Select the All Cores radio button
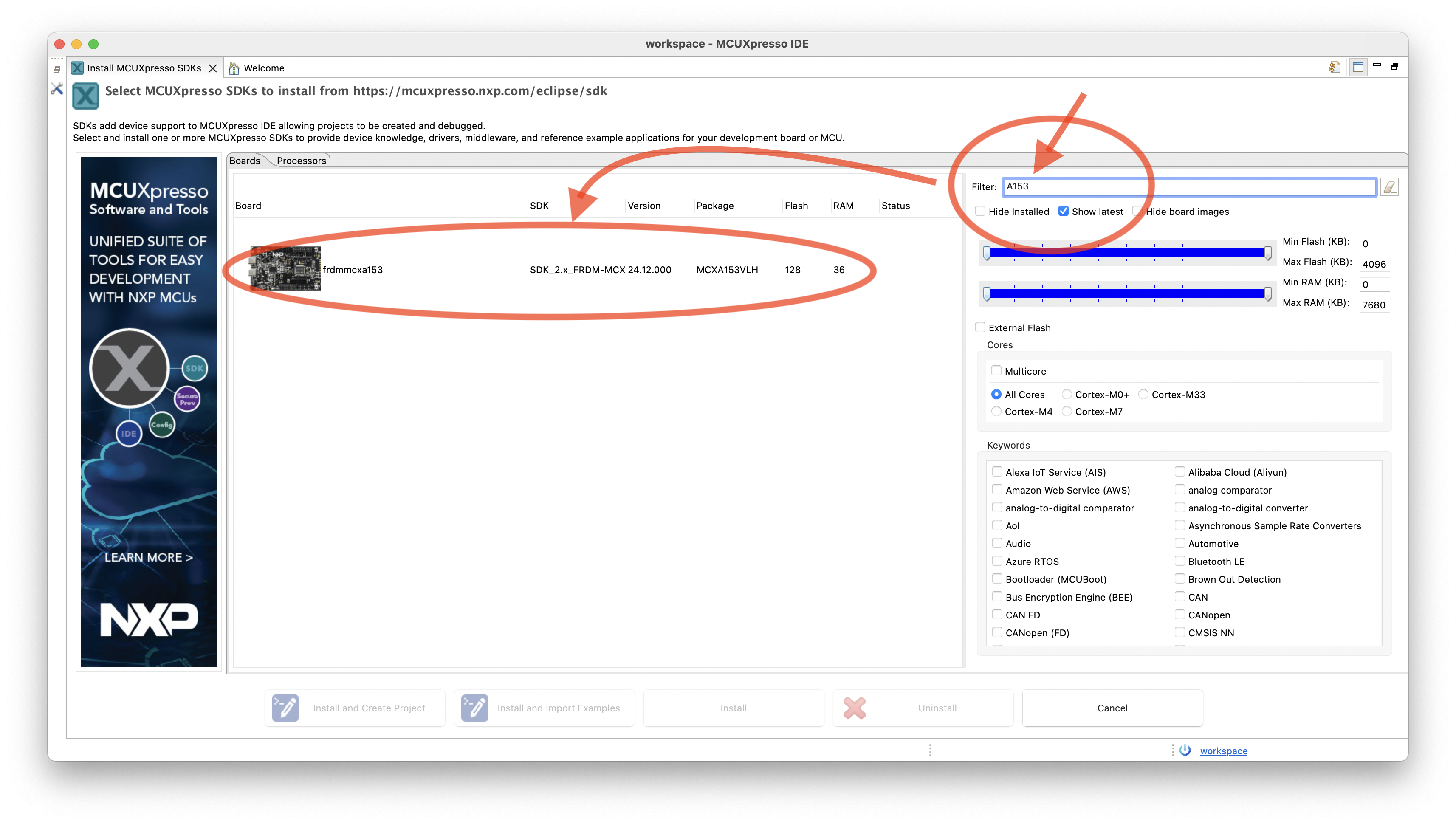 [996, 395]
